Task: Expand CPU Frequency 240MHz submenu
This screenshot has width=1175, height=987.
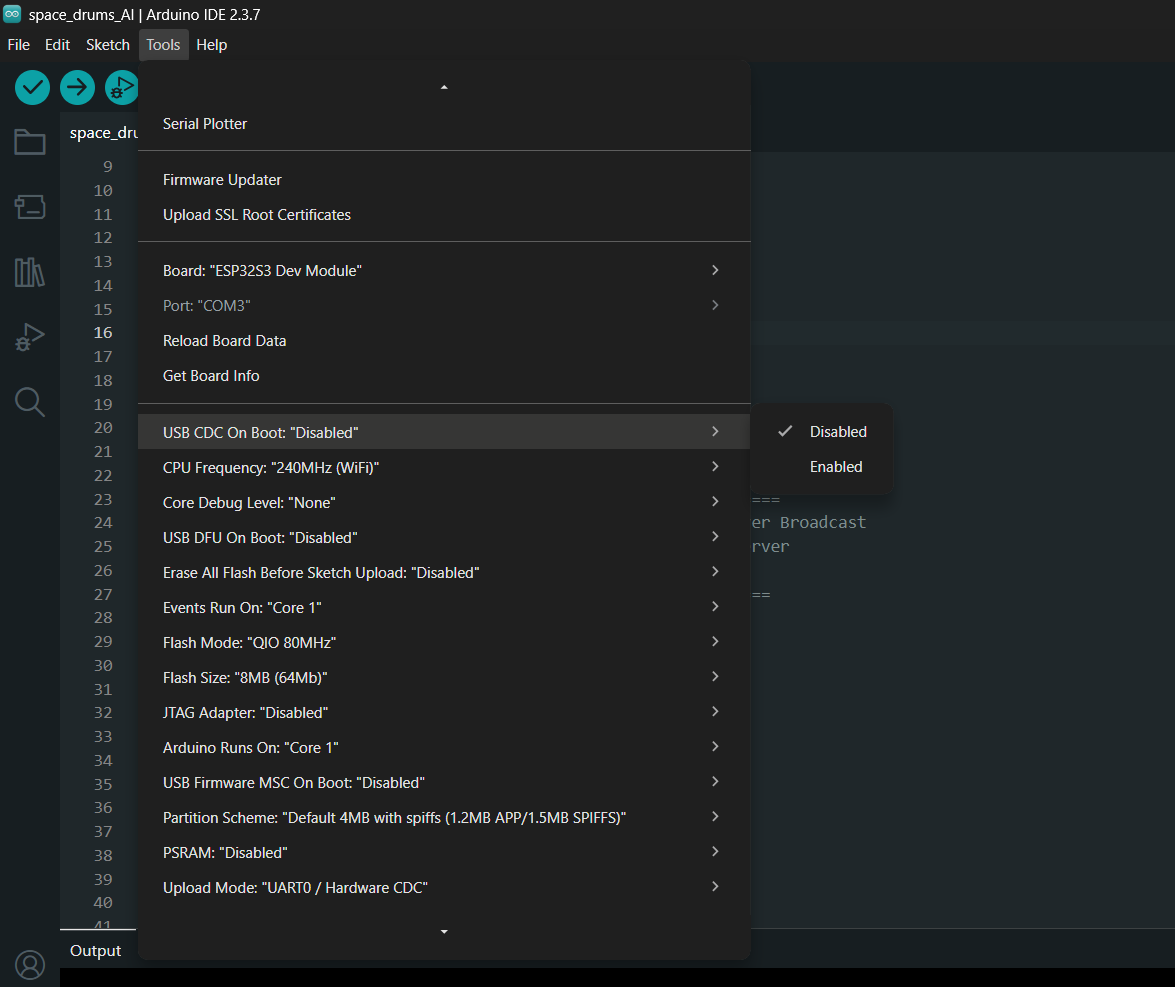Action: [x=444, y=468]
